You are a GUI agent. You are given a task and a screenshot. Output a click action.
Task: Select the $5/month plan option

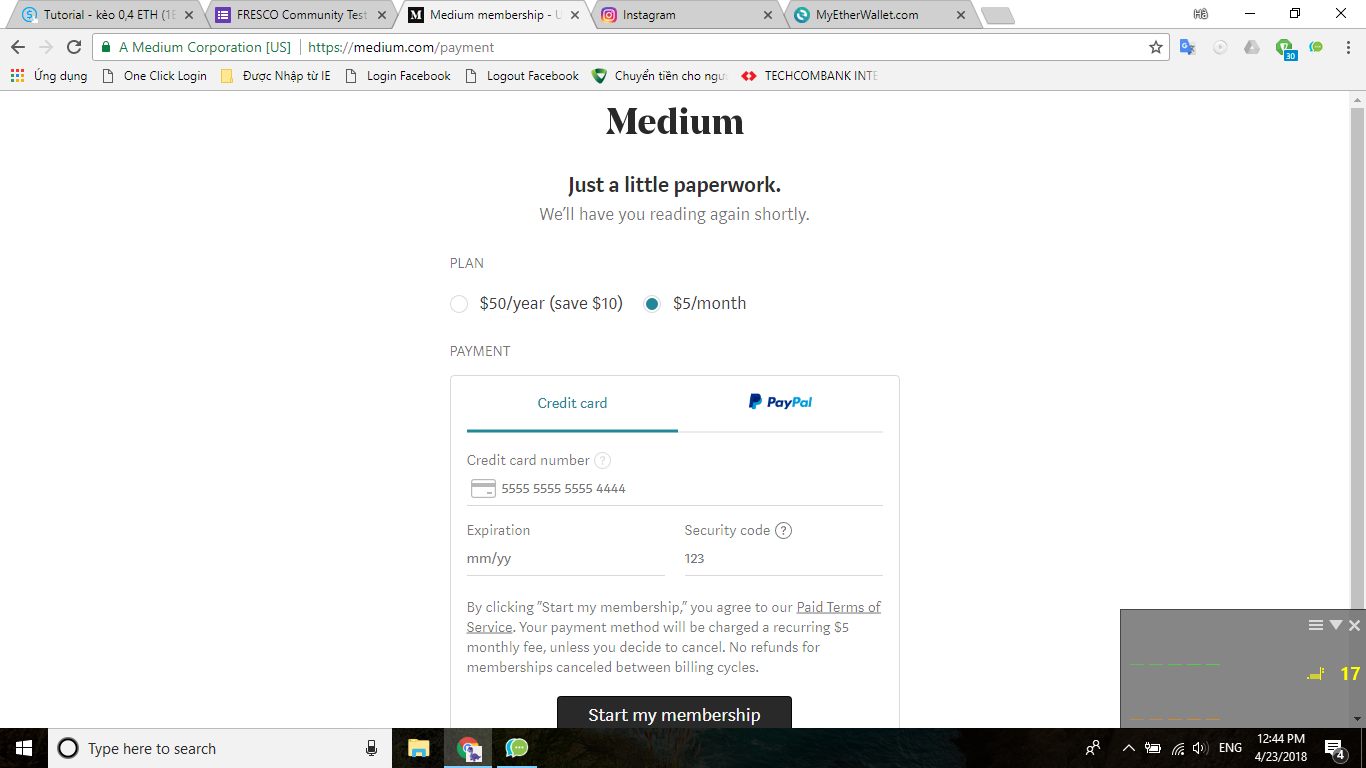[x=652, y=304]
